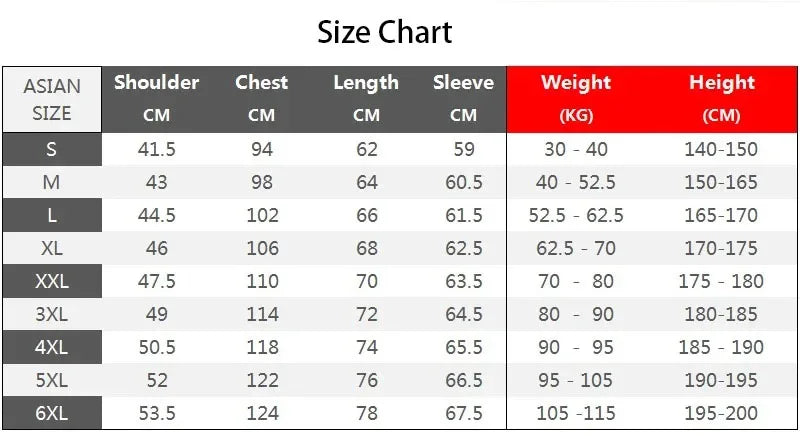The image size is (800, 437).
Task: Click the 41.5 shoulder measurement cell
Action: (156, 150)
